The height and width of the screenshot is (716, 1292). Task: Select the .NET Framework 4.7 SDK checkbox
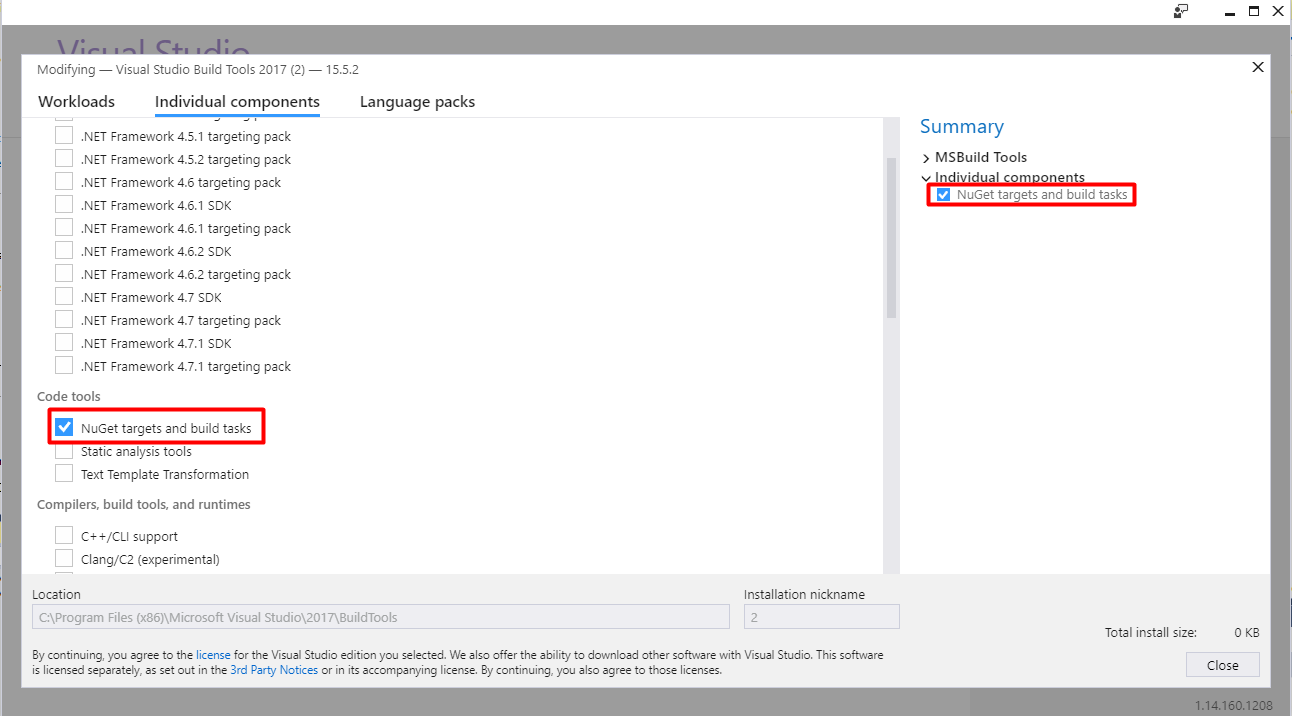(64, 297)
